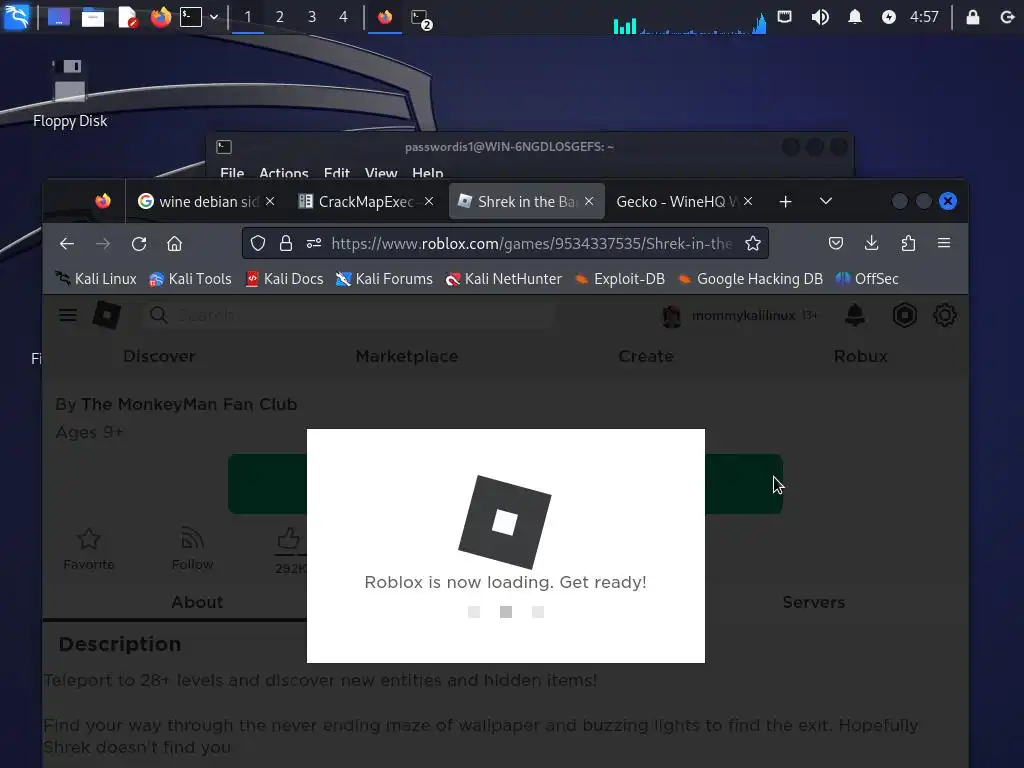Open the Exploit-DB bookmark
Viewport: 1024px width, 768px height.
coord(620,279)
